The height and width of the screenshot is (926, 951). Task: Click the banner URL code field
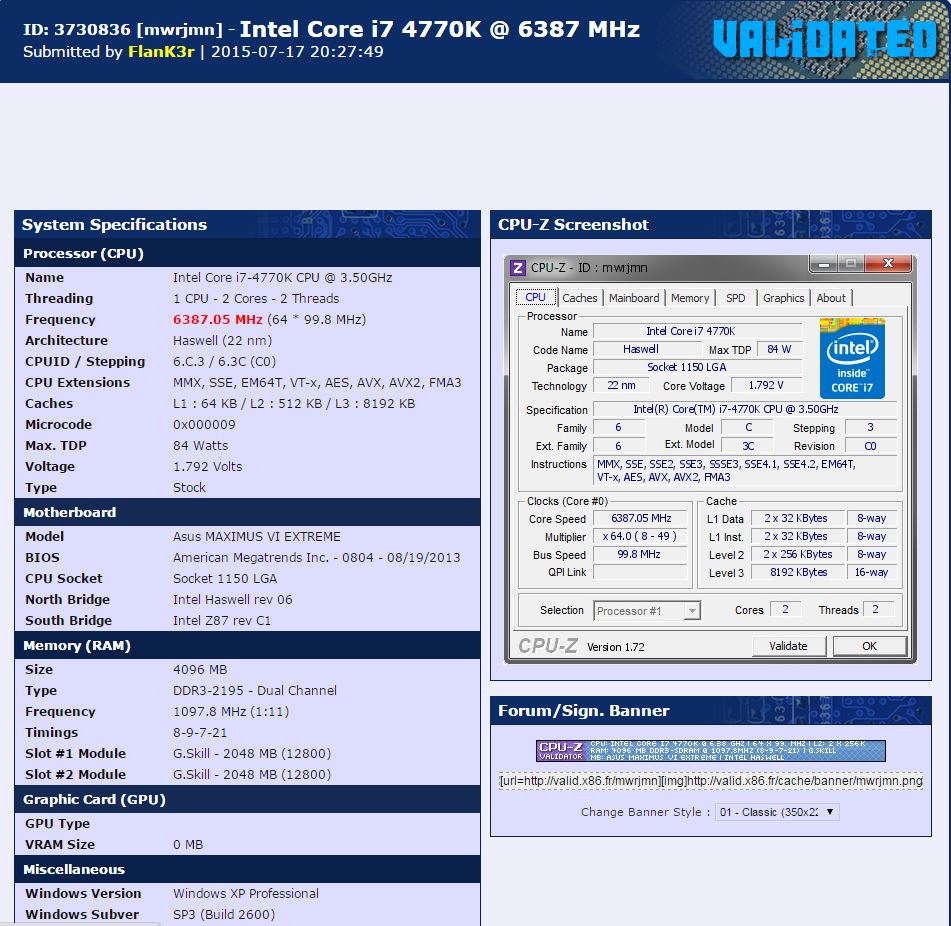click(x=710, y=780)
